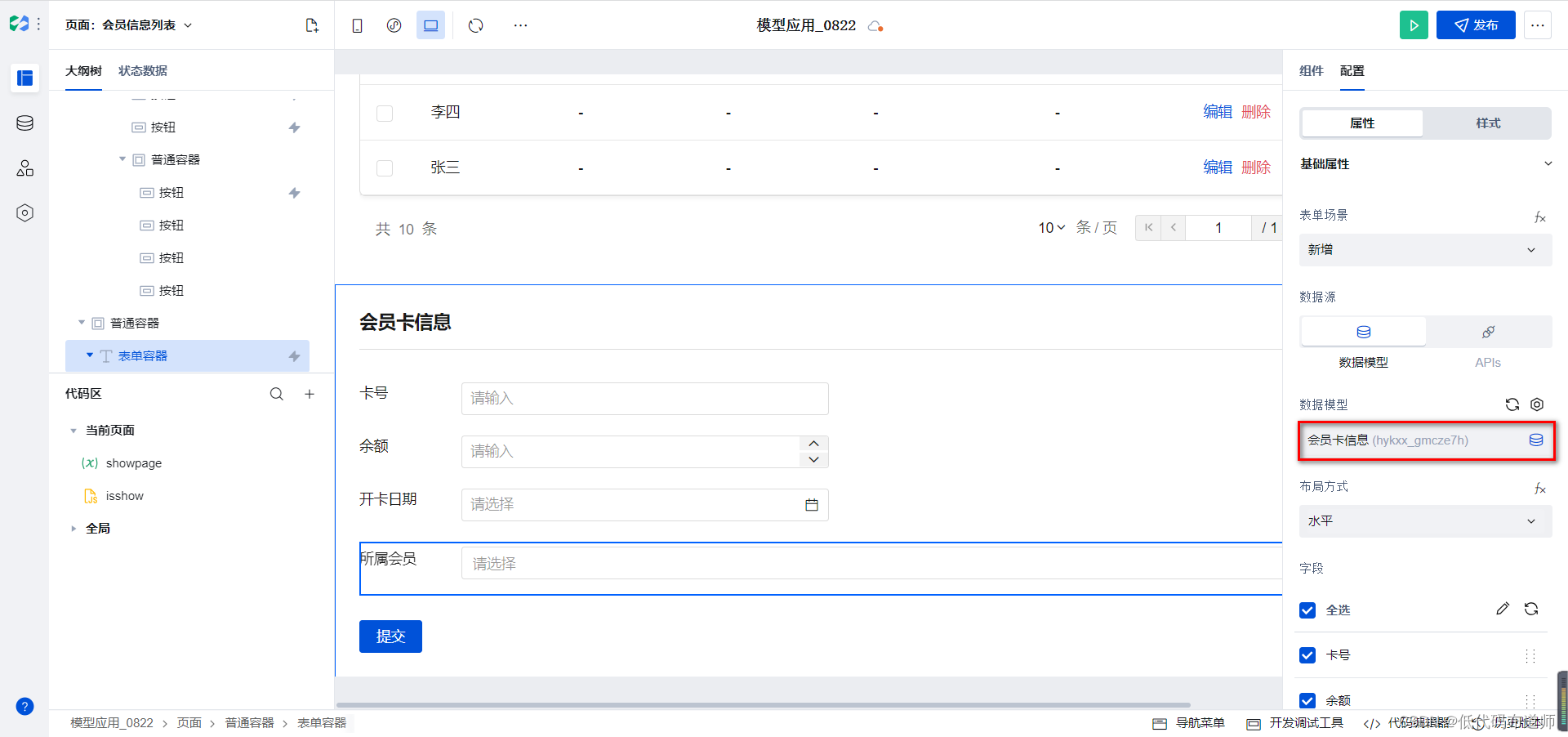Collapse the 当前页面 code group

tap(73, 431)
